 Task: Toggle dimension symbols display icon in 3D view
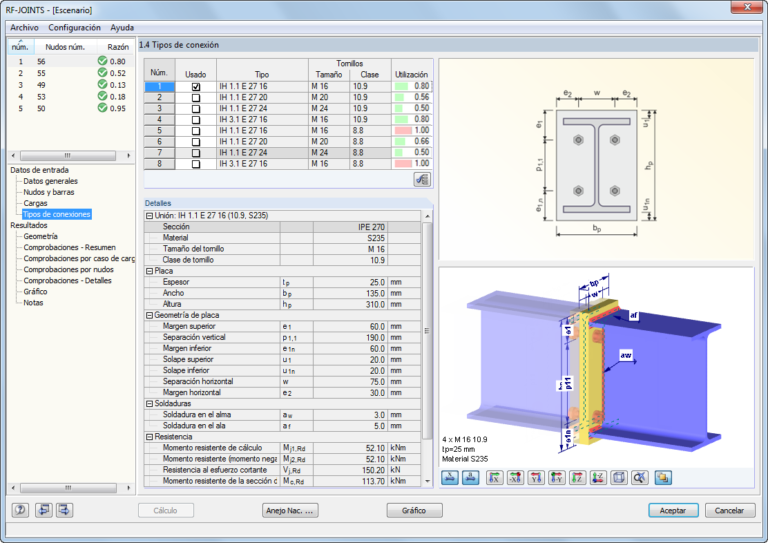(471, 477)
